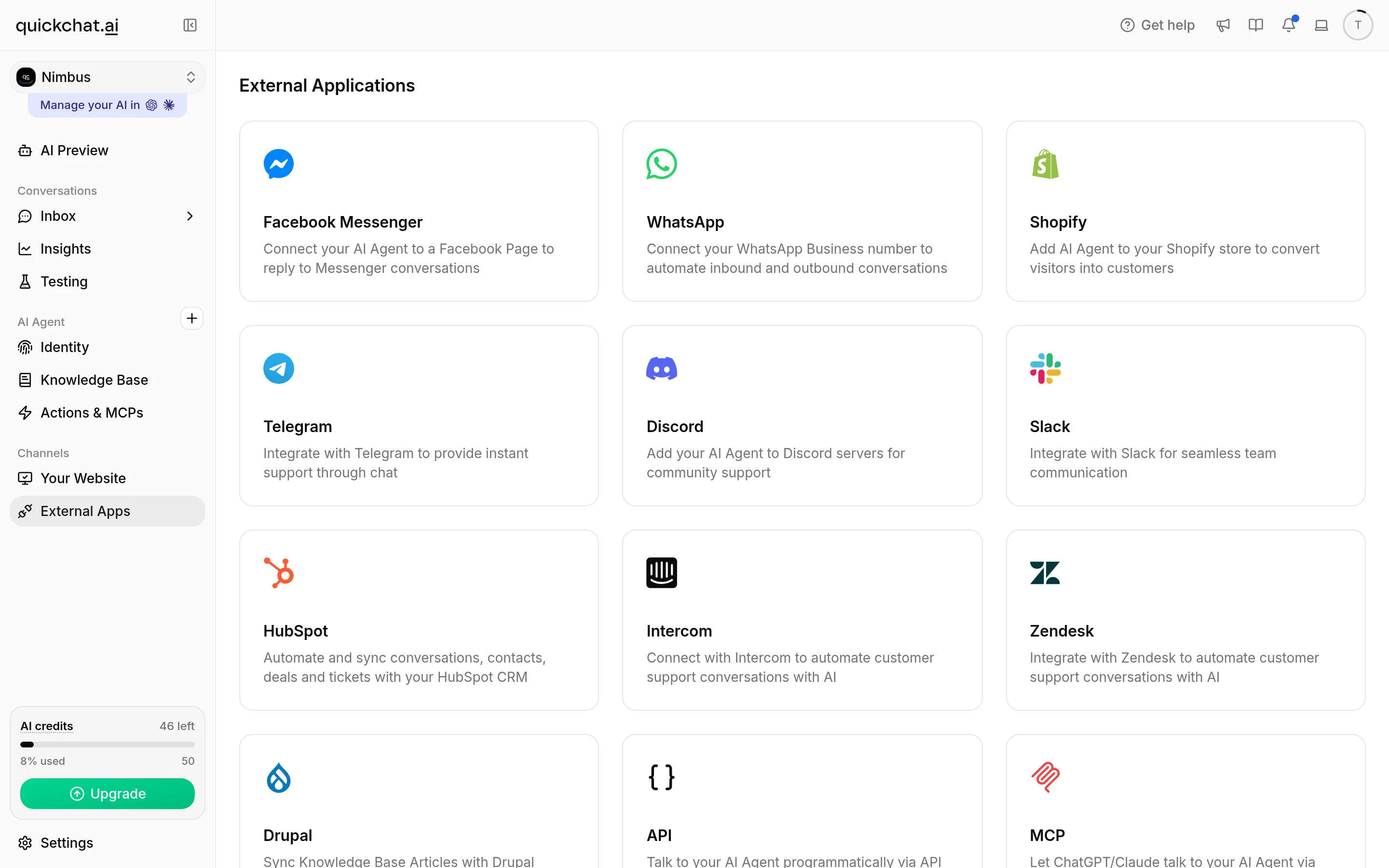The image size is (1389, 868).
Task: Select the Discord card title
Action: click(x=674, y=427)
